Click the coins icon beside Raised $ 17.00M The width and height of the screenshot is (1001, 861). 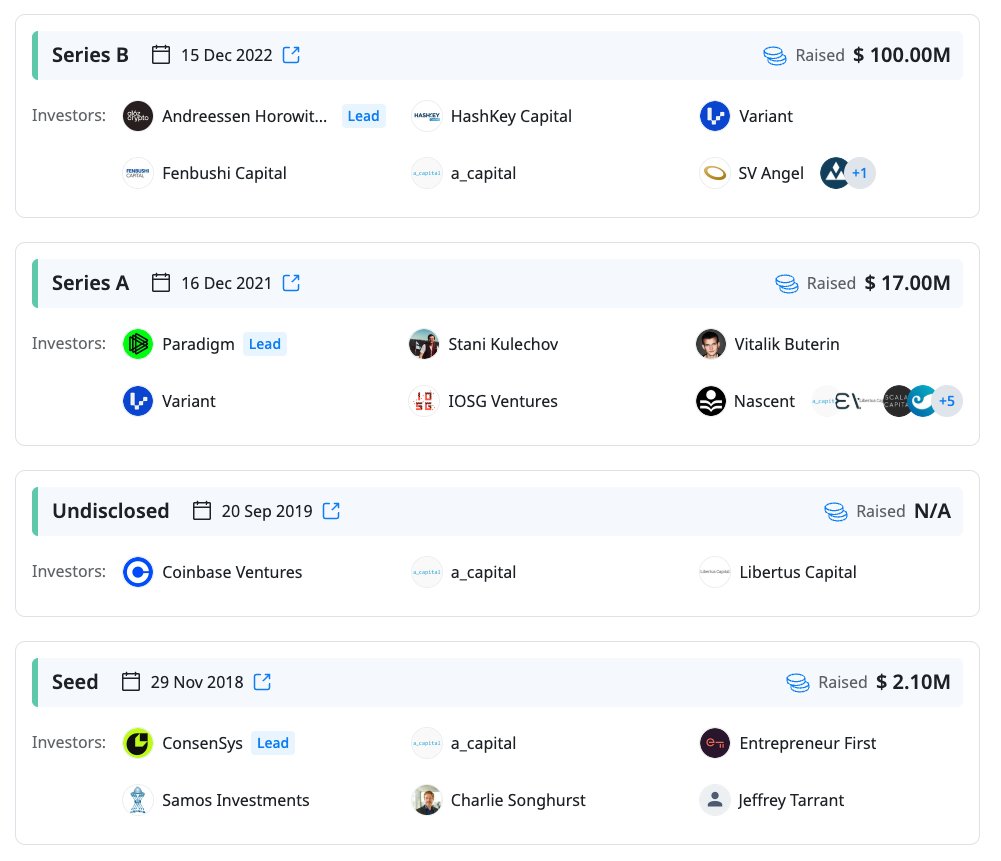click(786, 283)
